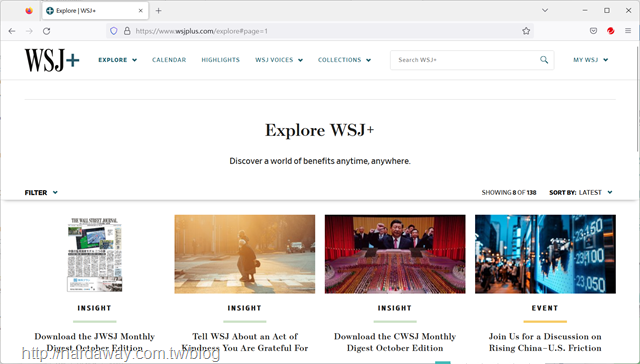
Task: Maximize the Firefox window
Action: [607, 11]
